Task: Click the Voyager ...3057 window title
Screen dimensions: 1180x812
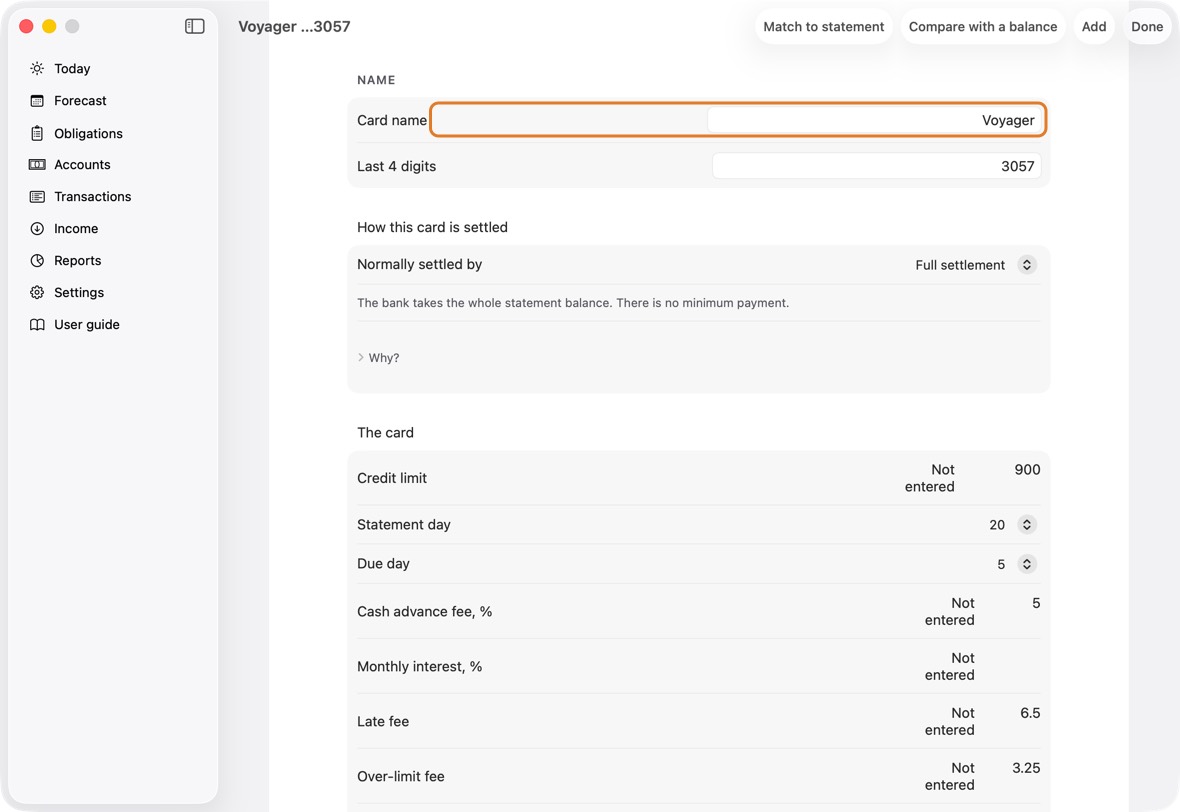Action: [294, 26]
